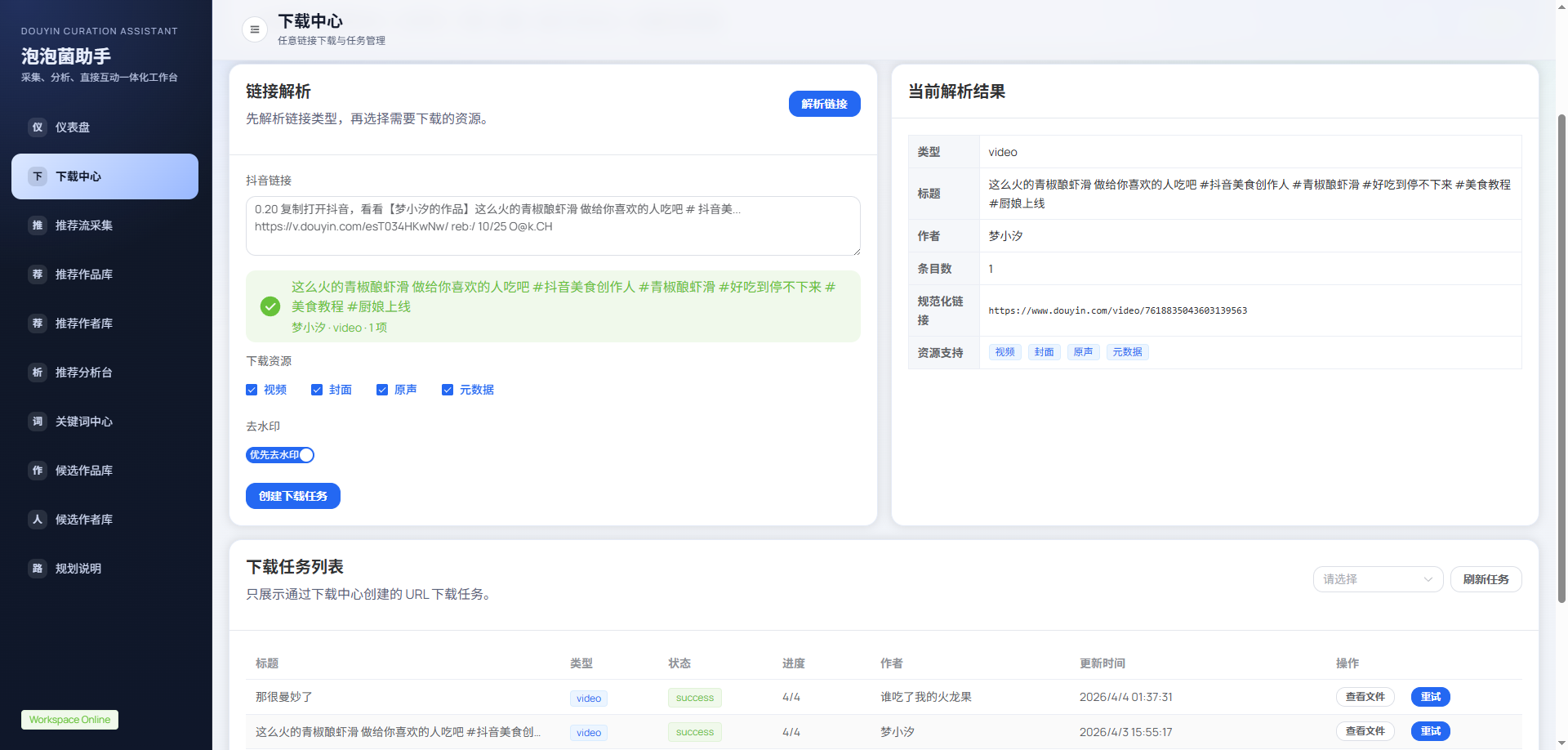Click the page vertical scrollbar
Screen dimensions: 1568x750
click(1561, 359)
